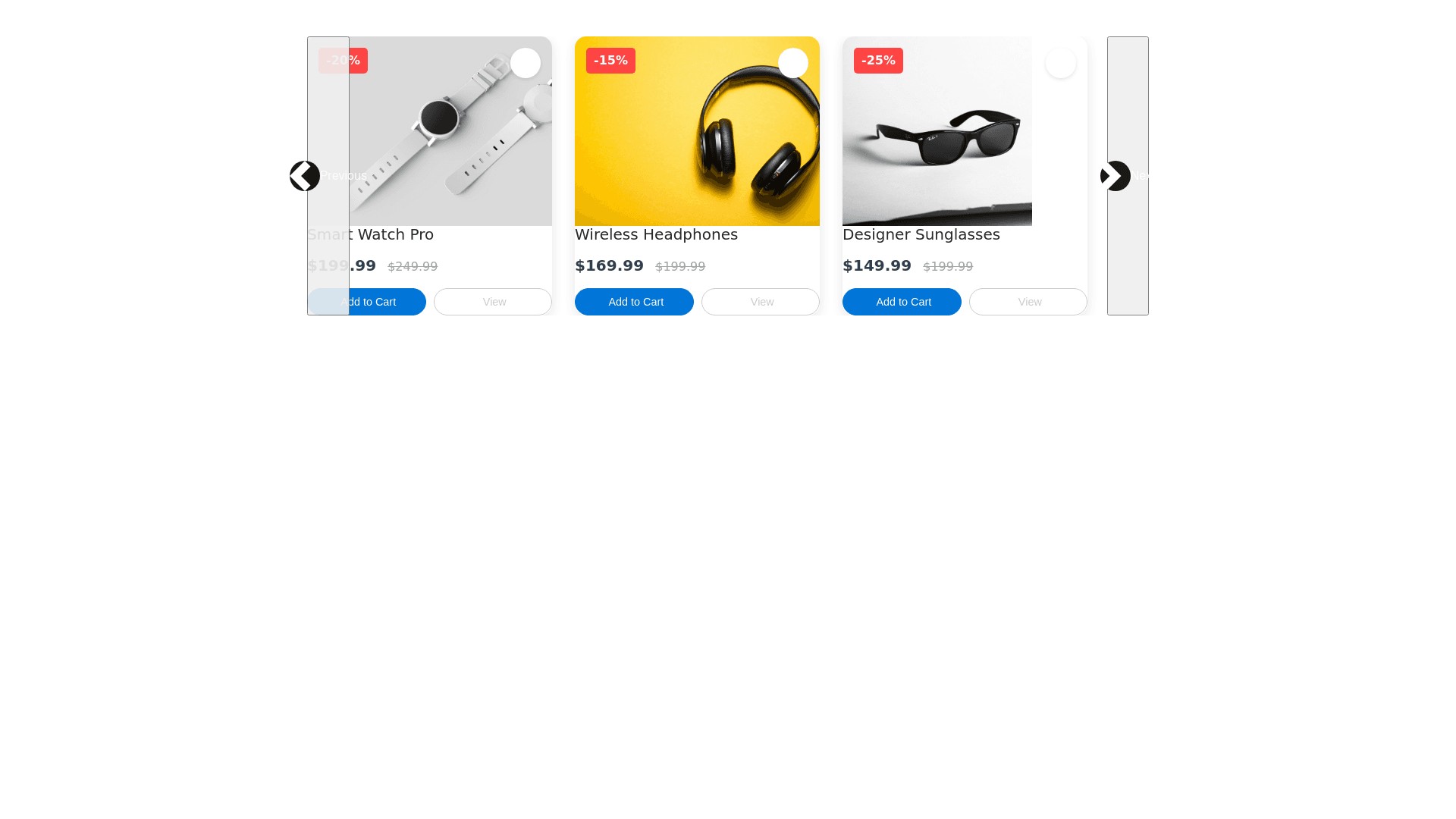
Task: Click the -25% discount badge
Action: coord(878,61)
